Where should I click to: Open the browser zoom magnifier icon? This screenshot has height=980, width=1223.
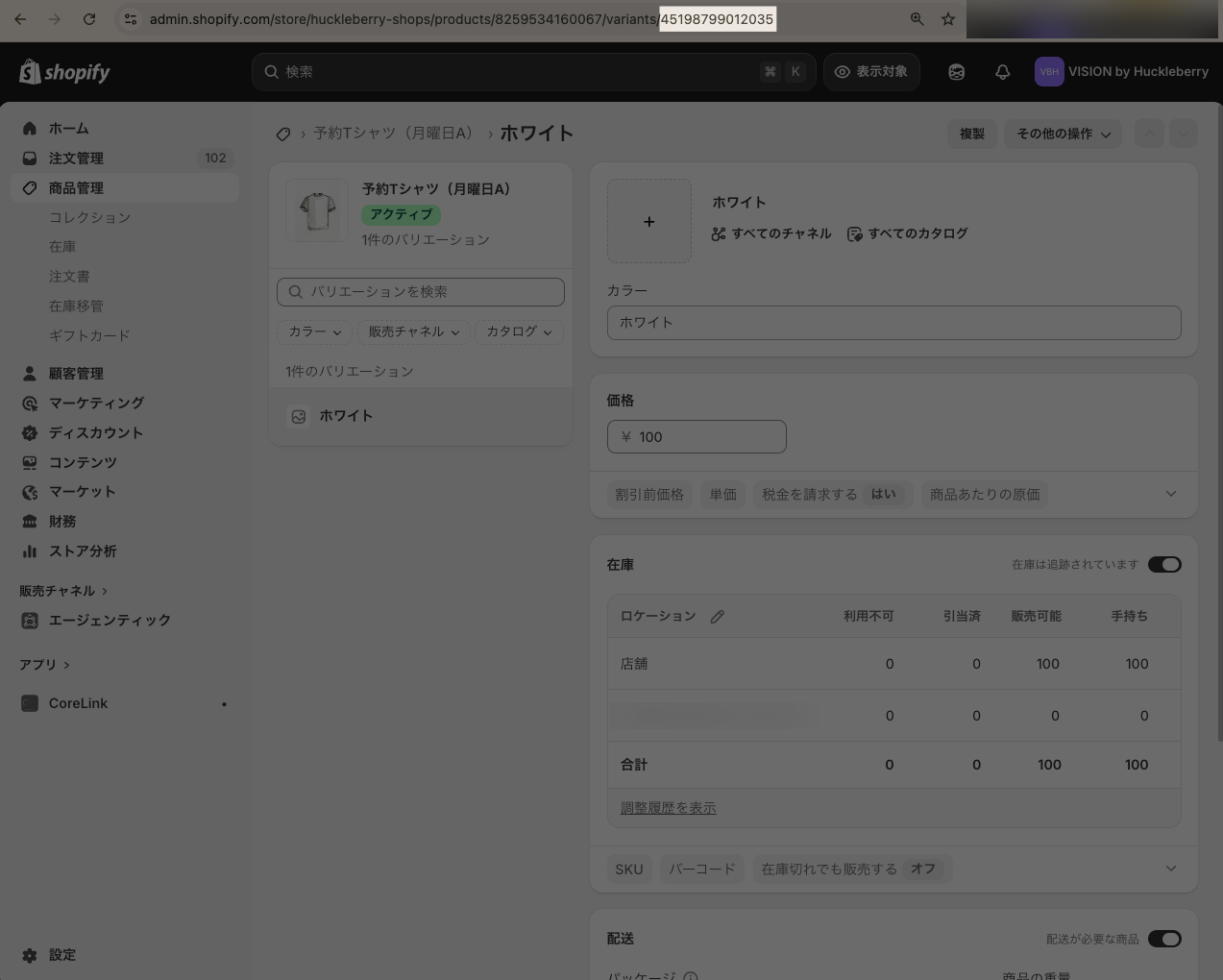coord(917,19)
